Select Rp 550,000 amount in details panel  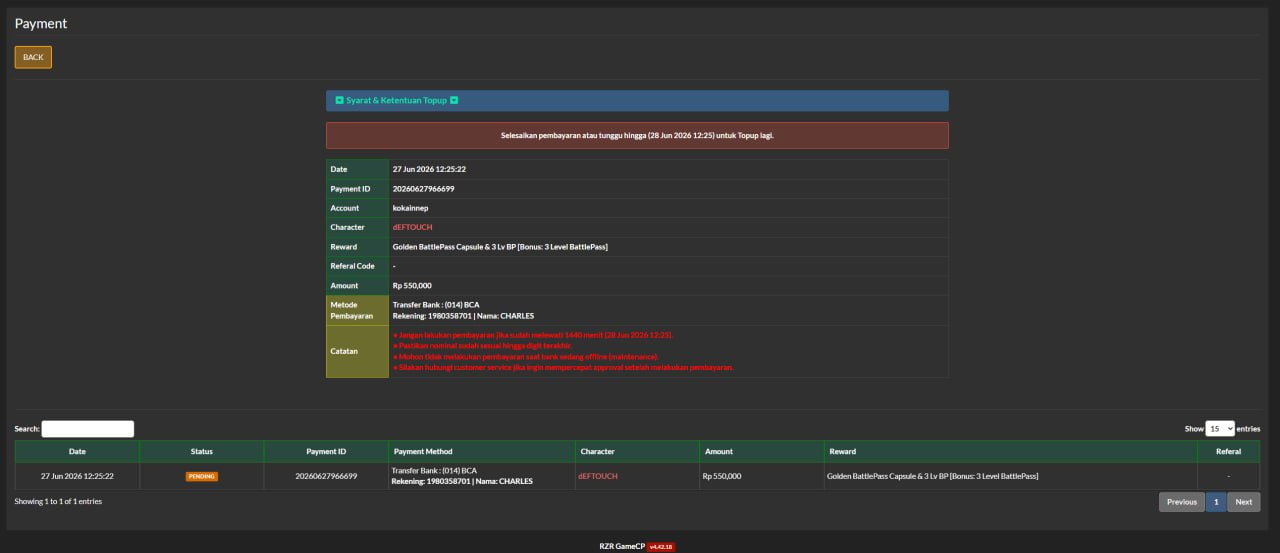pyautogui.click(x=412, y=286)
